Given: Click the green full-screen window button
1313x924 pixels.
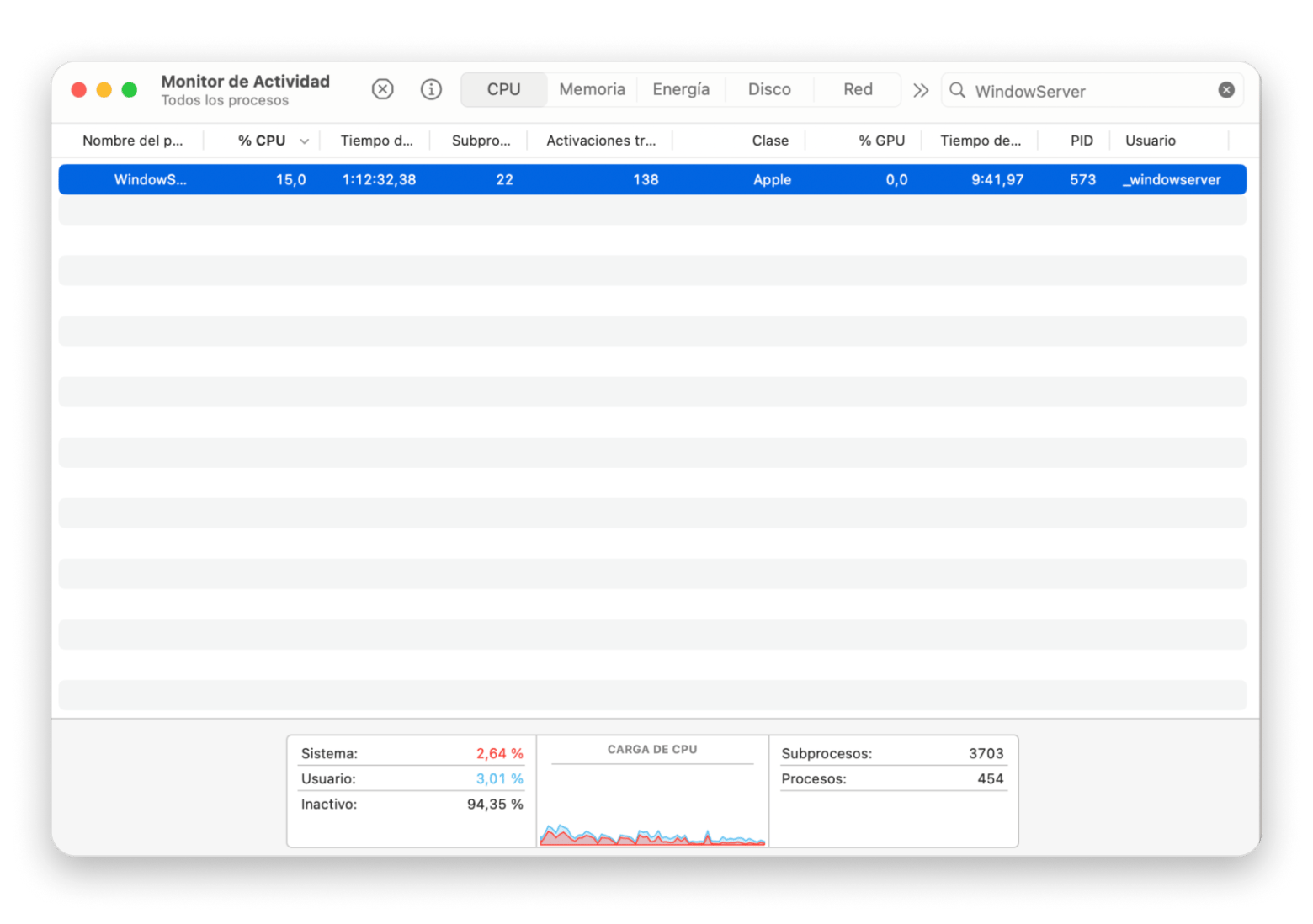Looking at the screenshot, I should 130,90.
